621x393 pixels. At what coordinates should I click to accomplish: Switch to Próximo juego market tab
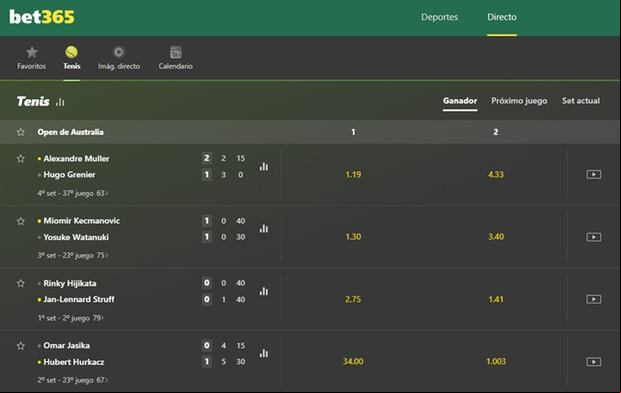519,101
